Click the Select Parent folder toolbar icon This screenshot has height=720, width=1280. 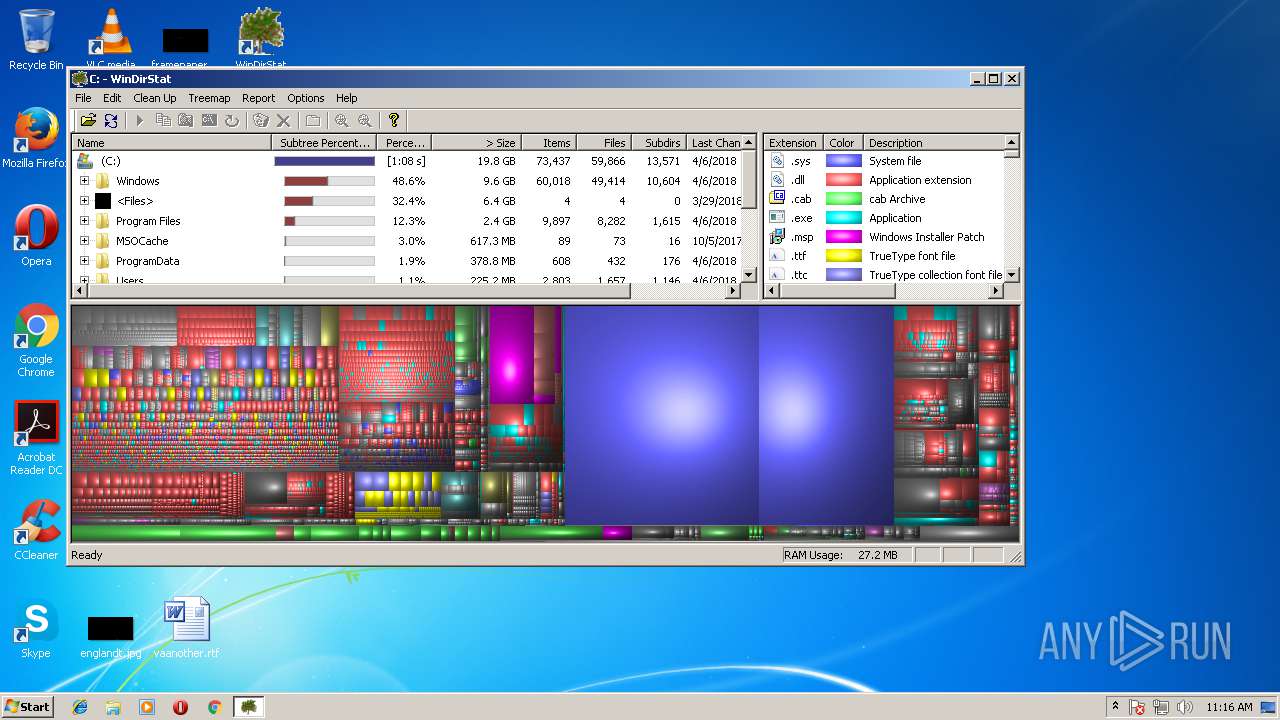(313, 120)
